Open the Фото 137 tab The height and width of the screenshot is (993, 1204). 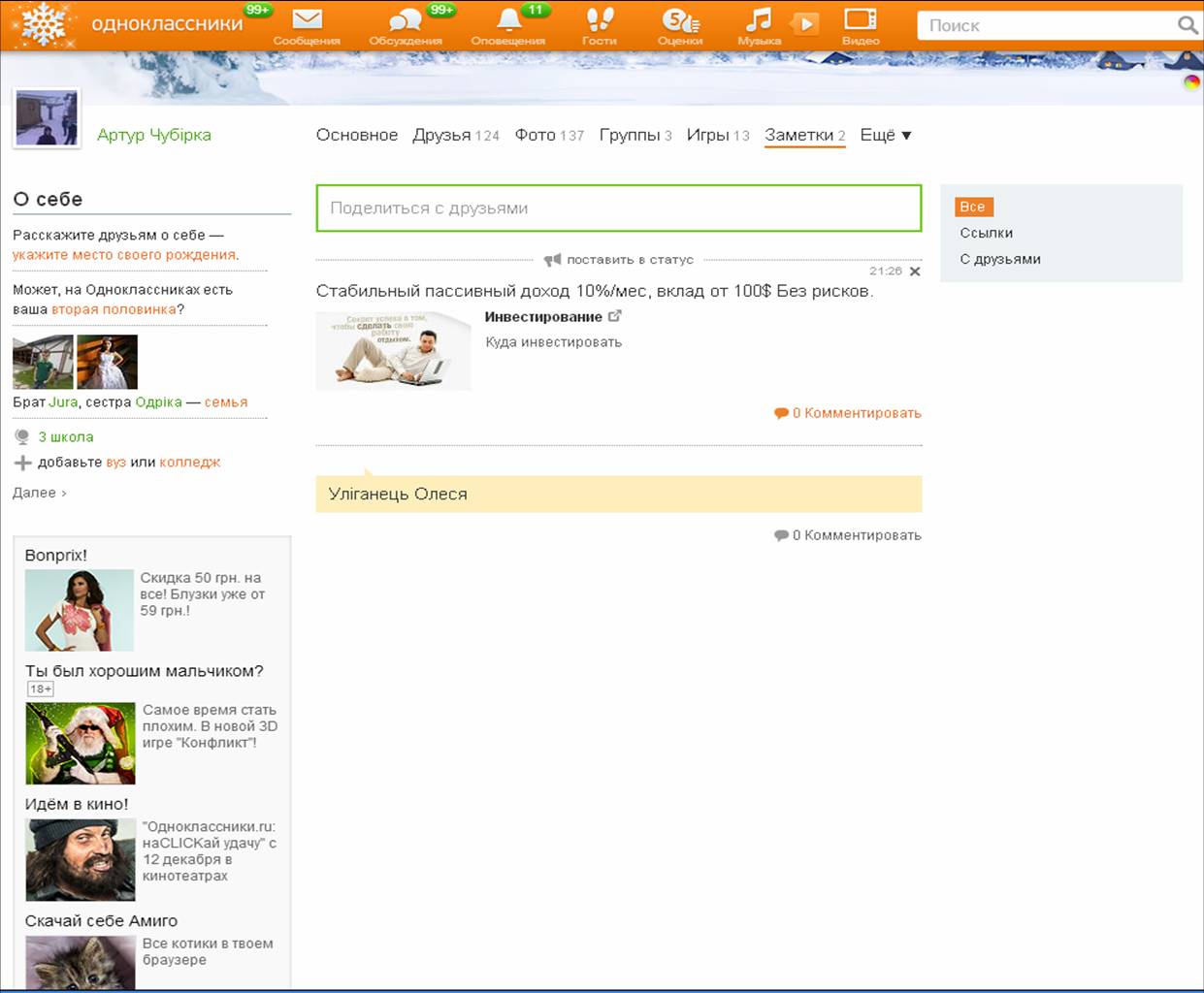tap(549, 135)
